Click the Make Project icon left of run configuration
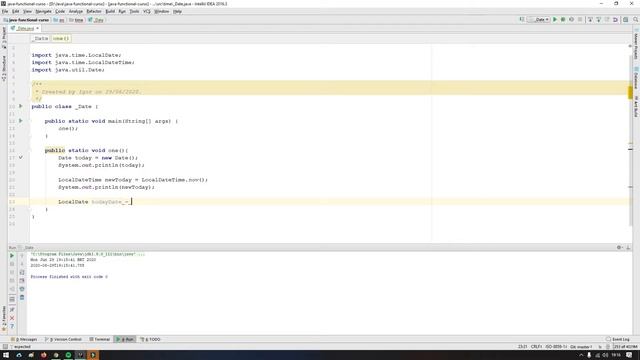Screen dimensions: 640x360 tap(522, 20)
